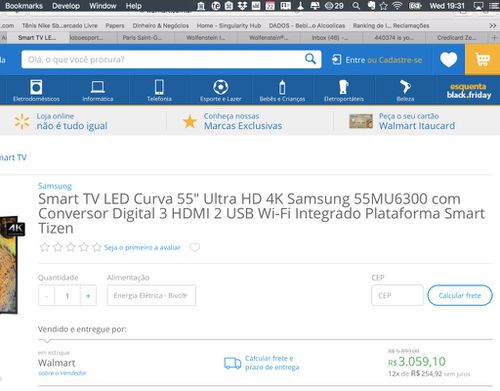Switch to the Inbox (46) tab
Screen dimensions: 500x391
coord(330,38)
